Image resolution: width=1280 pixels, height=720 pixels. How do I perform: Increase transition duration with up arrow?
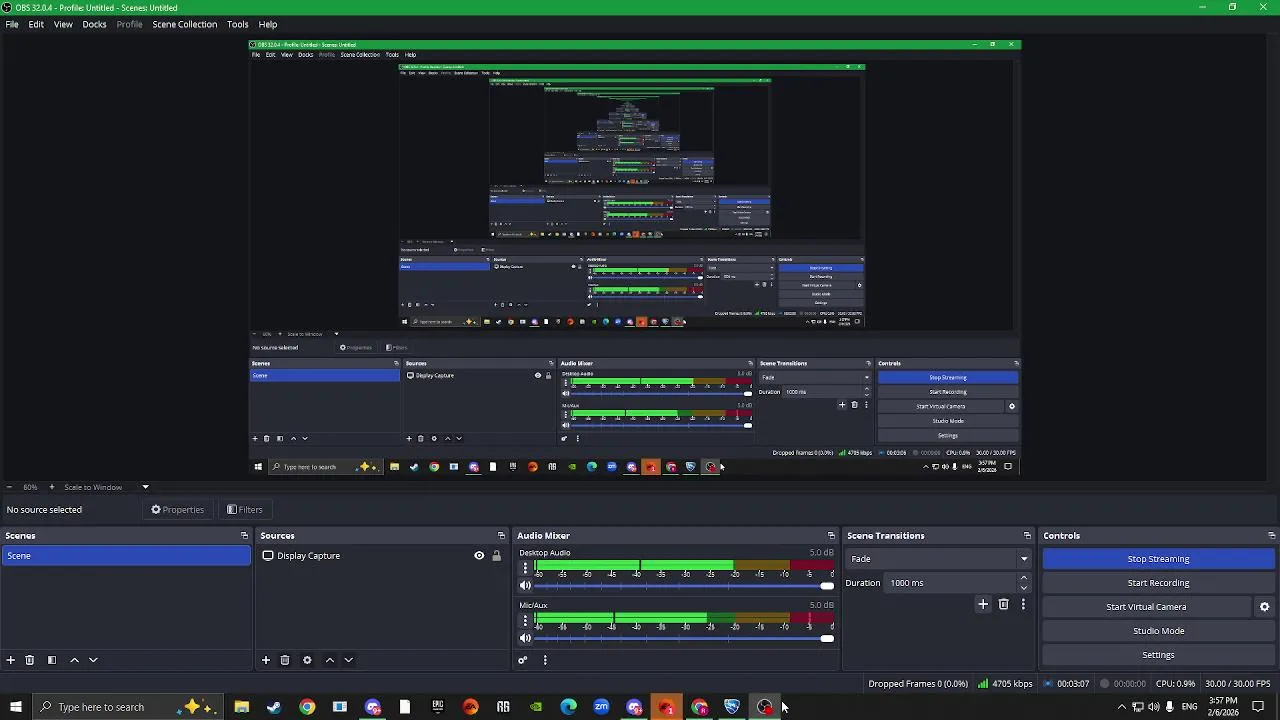[1023, 578]
